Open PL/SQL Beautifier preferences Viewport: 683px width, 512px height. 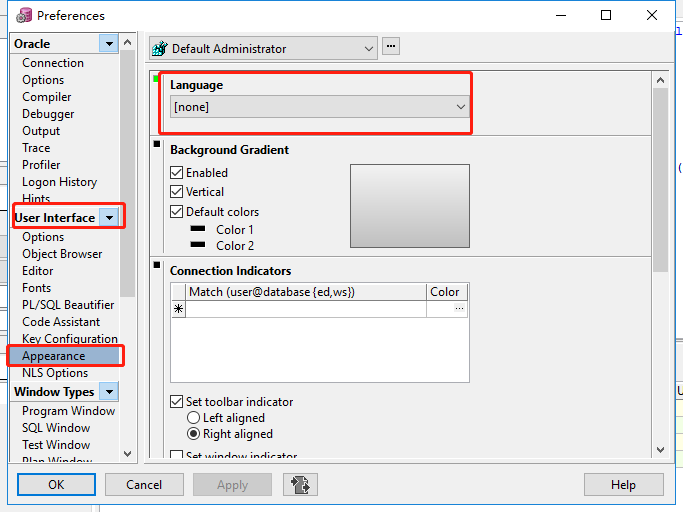point(68,305)
